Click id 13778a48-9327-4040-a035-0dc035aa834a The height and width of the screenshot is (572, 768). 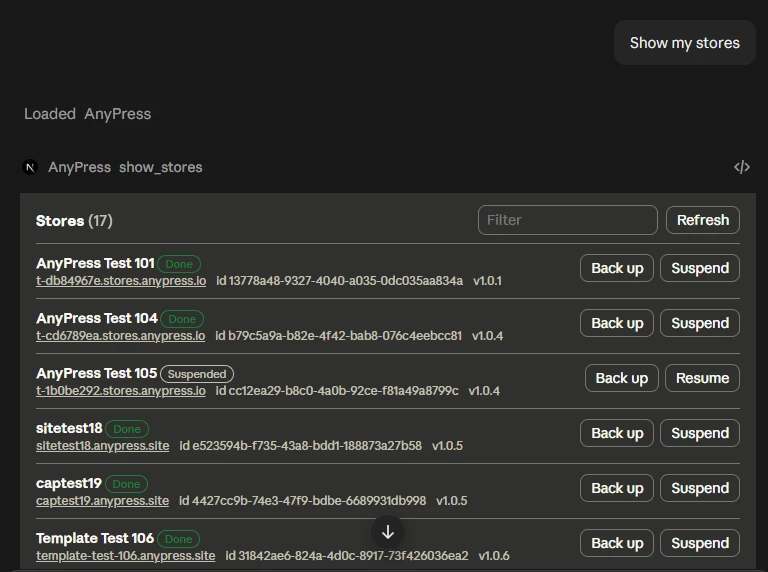pyautogui.click(x=339, y=281)
